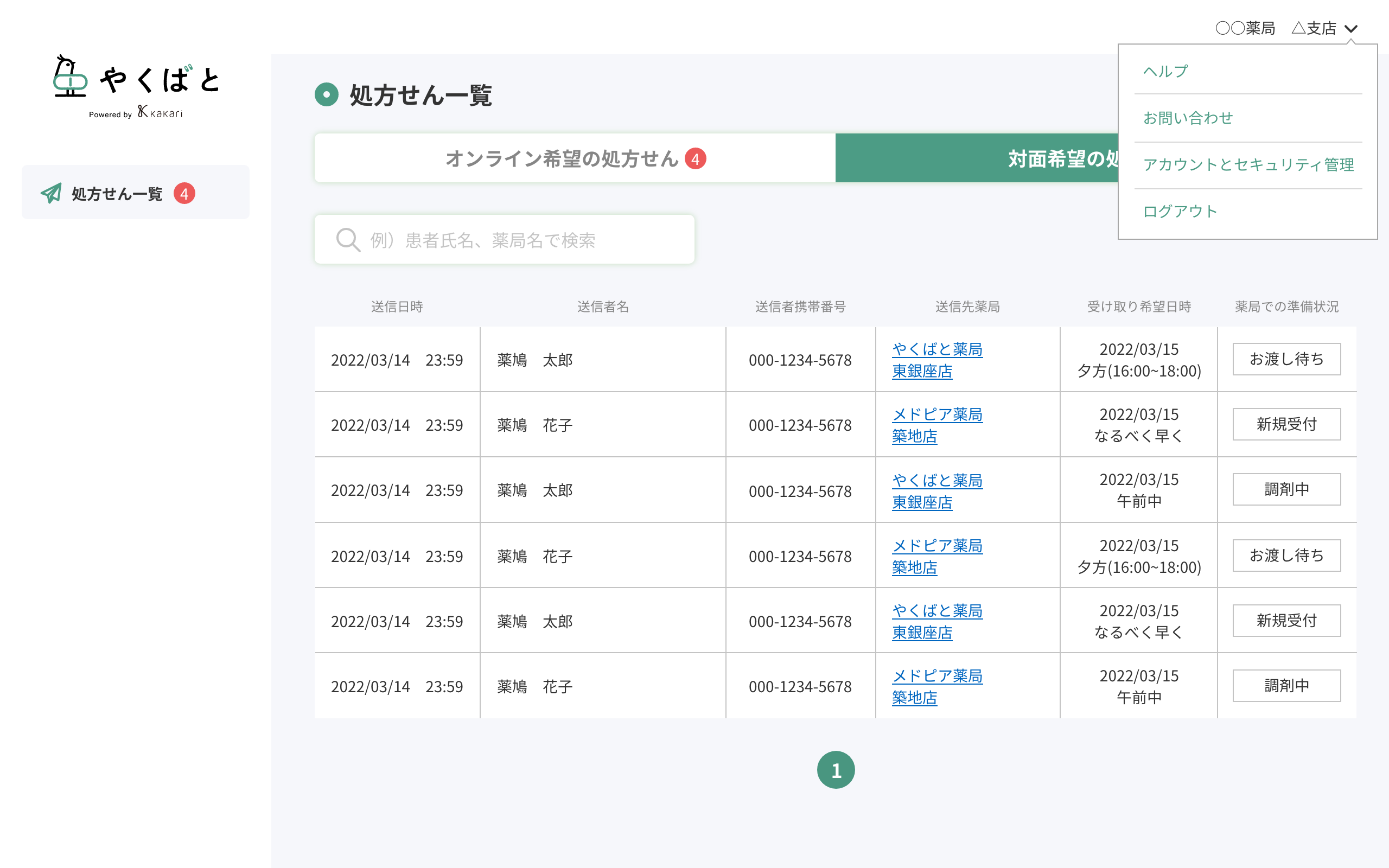Screen dimensions: 1389x868
Task: Collapse the account menu chevron
Action: pos(1350,29)
